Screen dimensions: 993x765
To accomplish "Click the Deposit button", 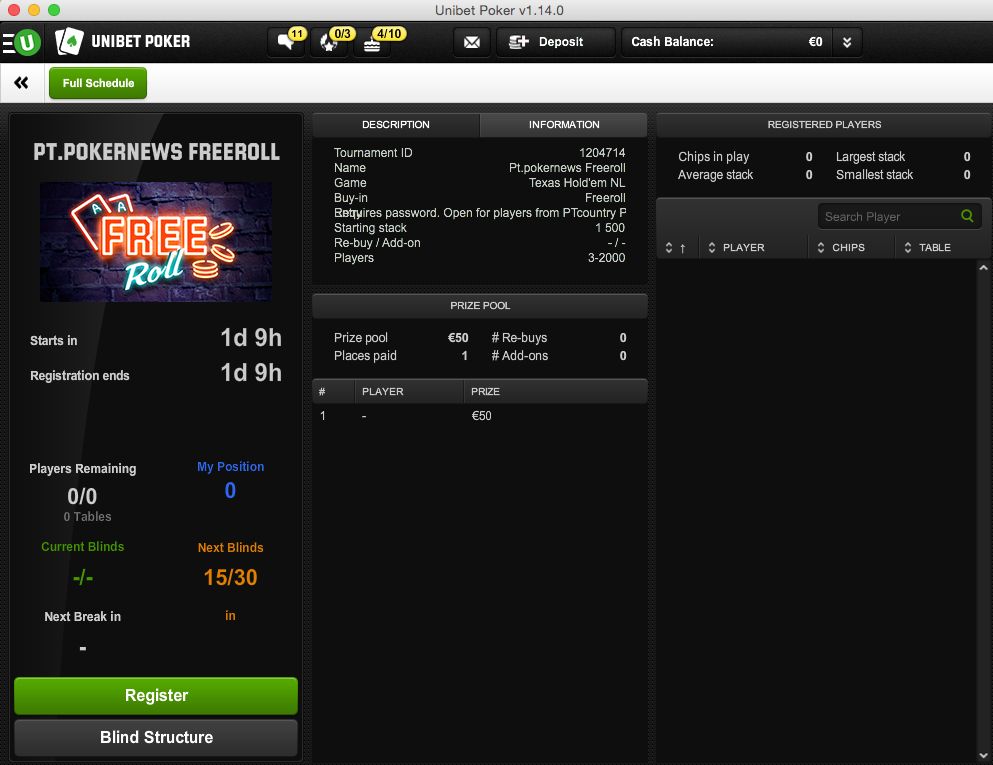I will click(x=555, y=42).
